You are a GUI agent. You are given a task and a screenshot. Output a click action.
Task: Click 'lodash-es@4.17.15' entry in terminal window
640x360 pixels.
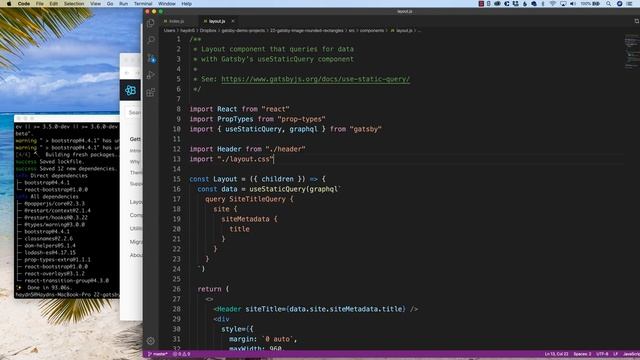[x=50, y=253]
